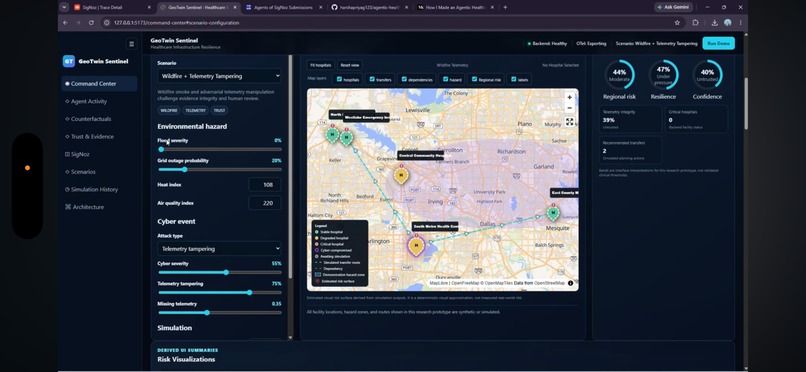
Task: Click the Backend: Healthy status indicator
Action: click(547, 44)
